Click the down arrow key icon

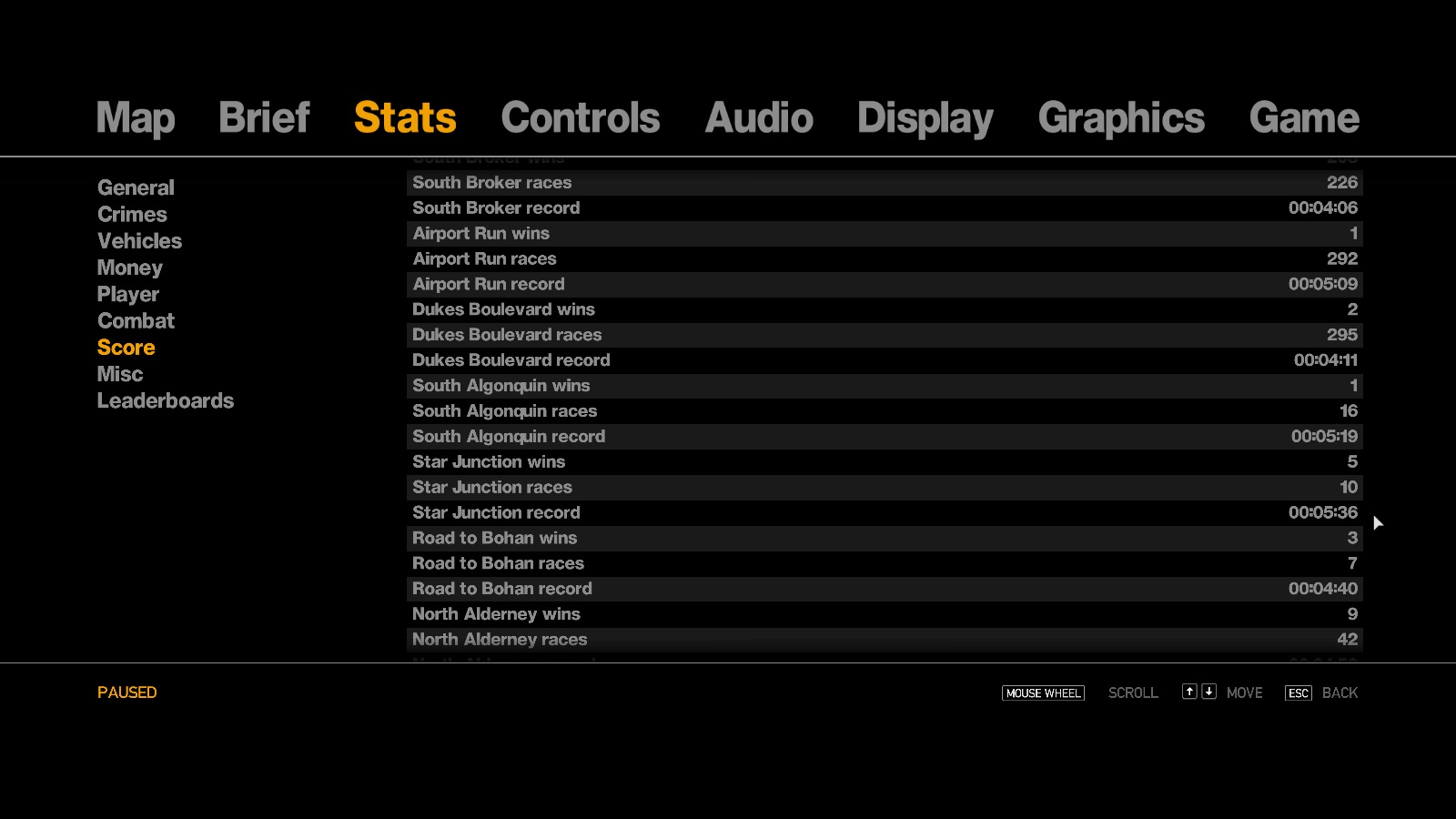point(1208,692)
